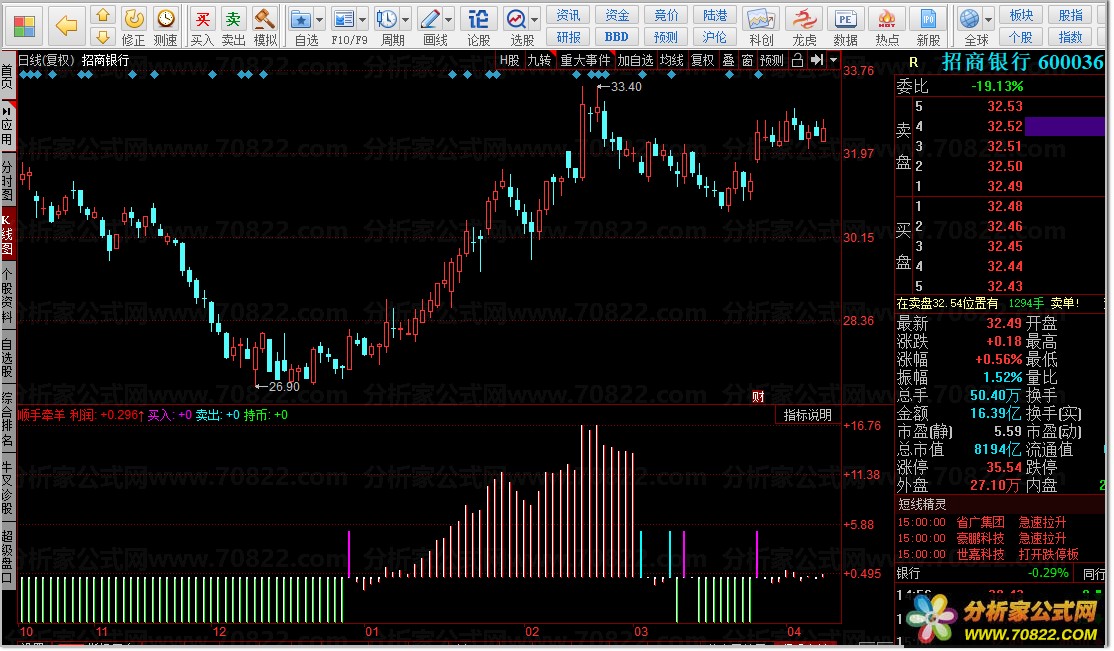Click the green 卖出 sell icon
Image resolution: width=1114 pixels, height=651 pixels.
[233, 19]
